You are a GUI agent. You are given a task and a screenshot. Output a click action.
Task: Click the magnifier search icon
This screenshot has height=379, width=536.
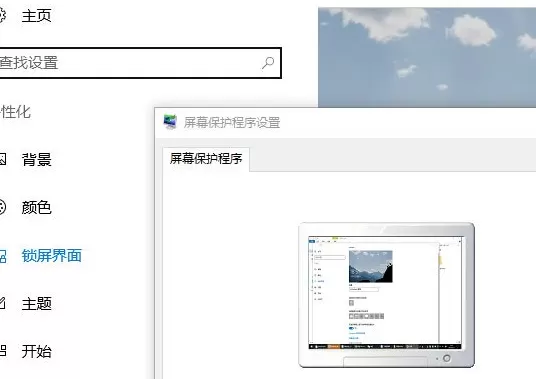(268, 63)
